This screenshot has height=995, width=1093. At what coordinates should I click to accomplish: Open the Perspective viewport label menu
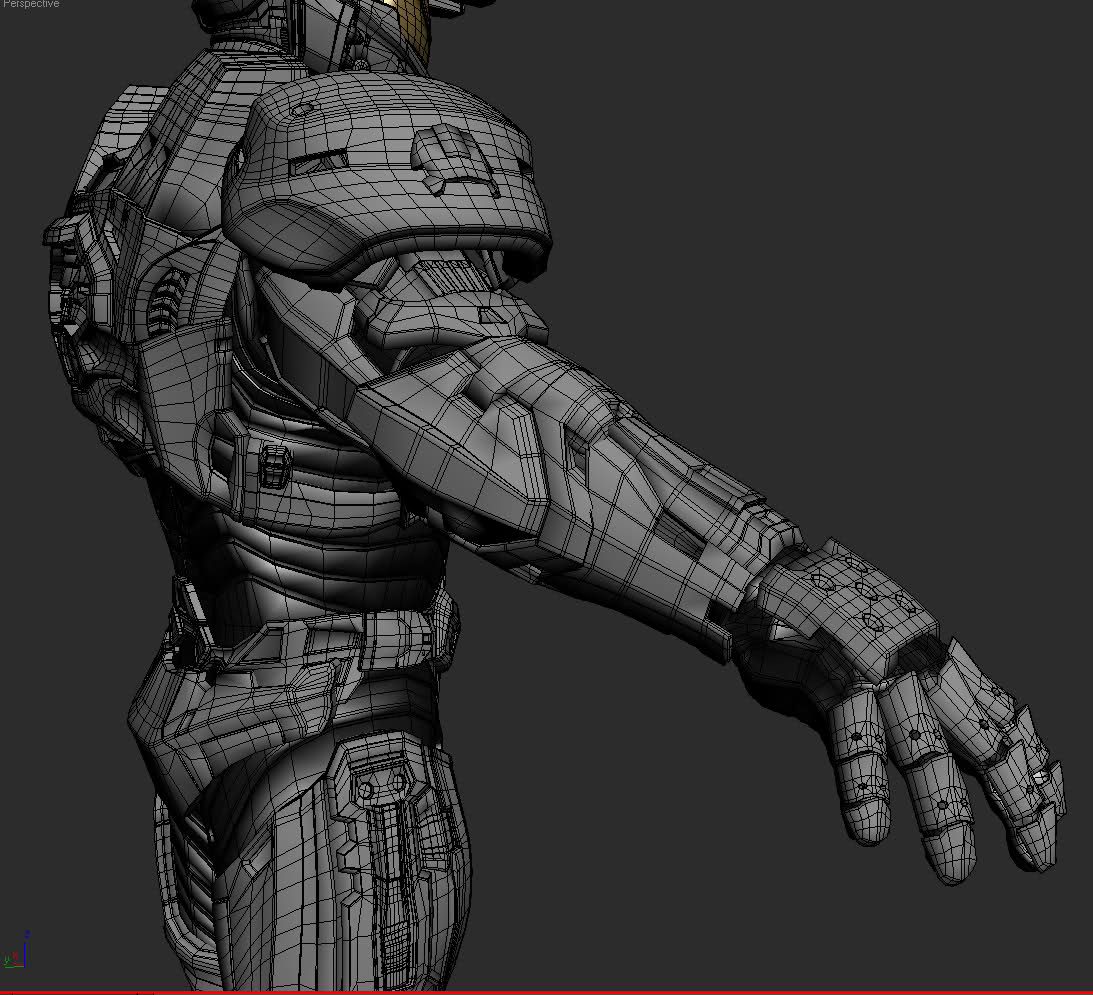31,4
